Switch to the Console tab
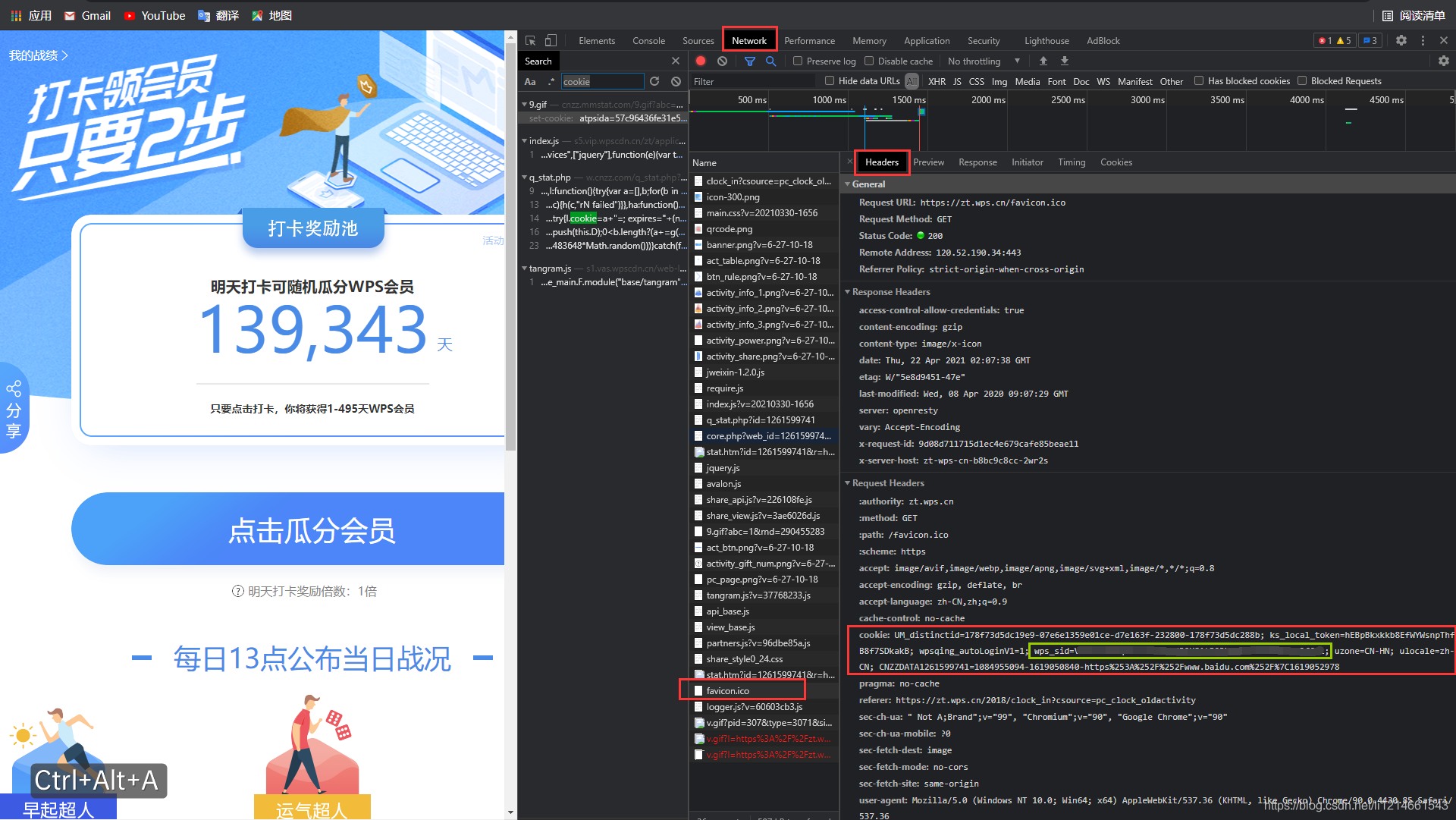Image resolution: width=1456 pixels, height=820 pixels. pos(648,40)
